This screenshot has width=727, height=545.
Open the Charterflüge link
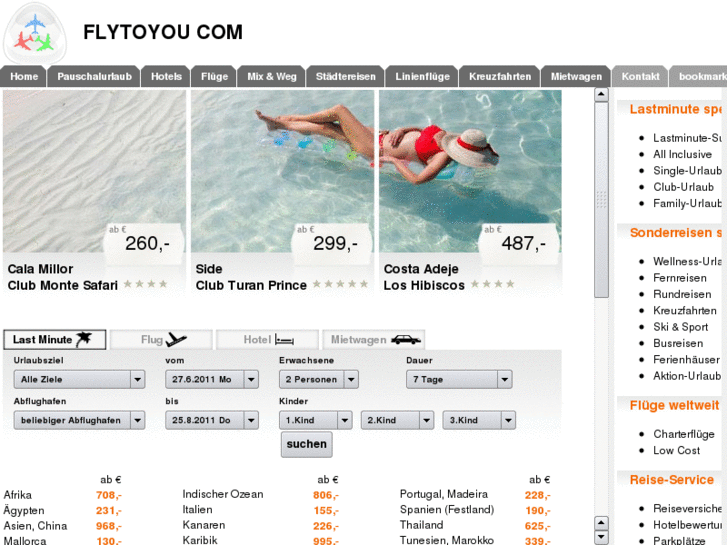pos(684,434)
